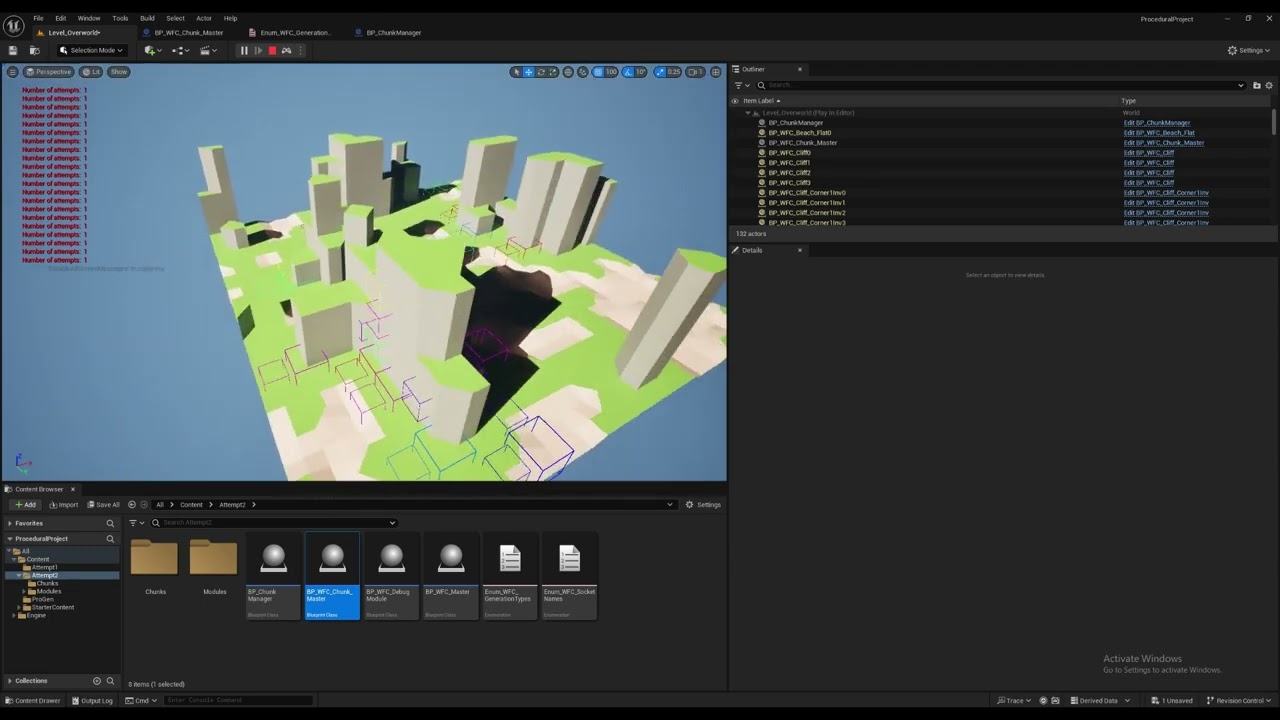Click the viewport layout maximize icon

tap(715, 72)
